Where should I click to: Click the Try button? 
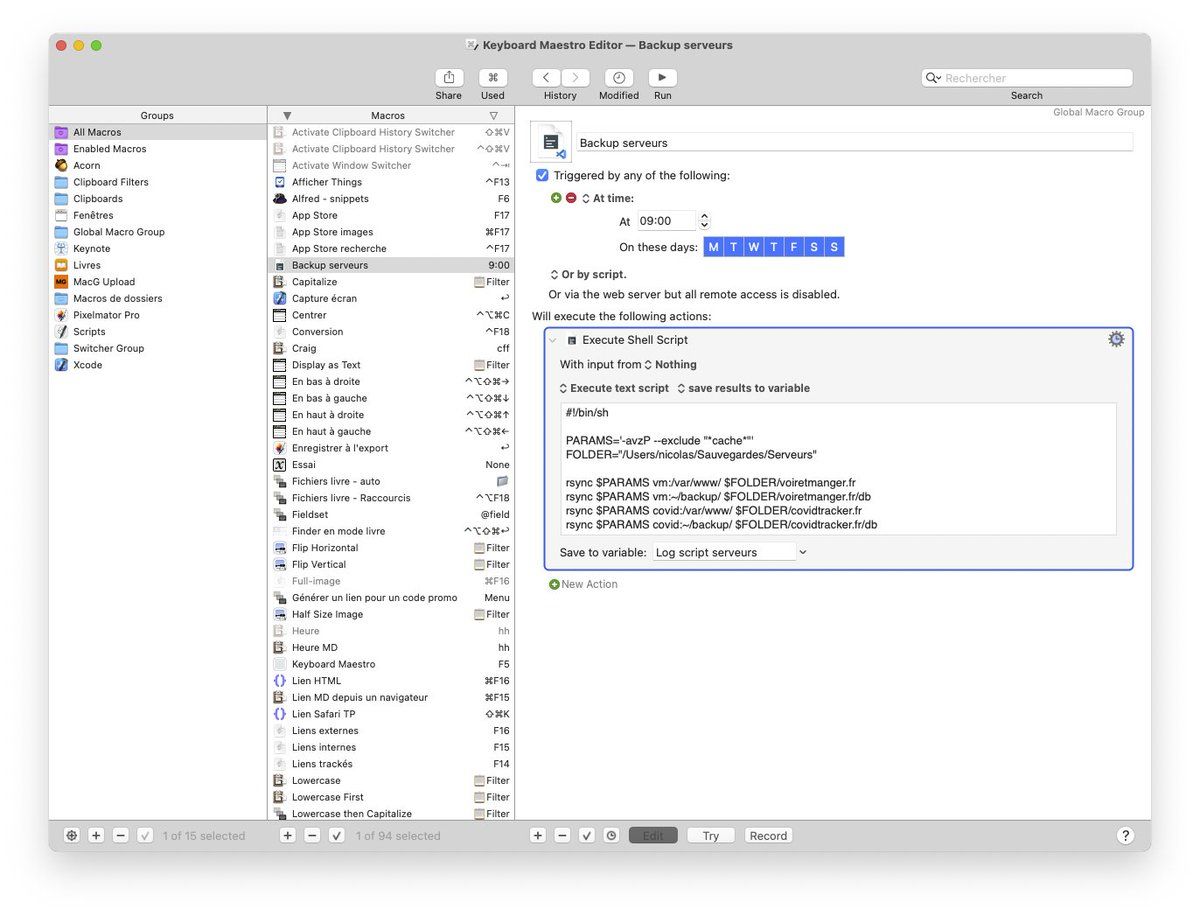(710, 836)
